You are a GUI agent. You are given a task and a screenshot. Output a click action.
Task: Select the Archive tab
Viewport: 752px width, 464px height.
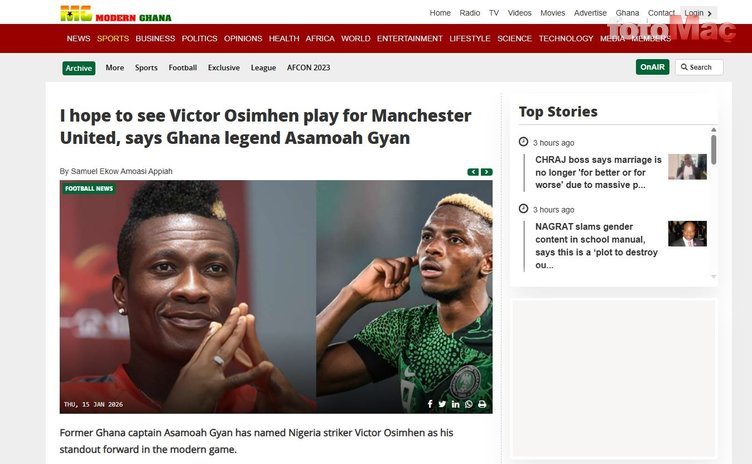click(79, 68)
